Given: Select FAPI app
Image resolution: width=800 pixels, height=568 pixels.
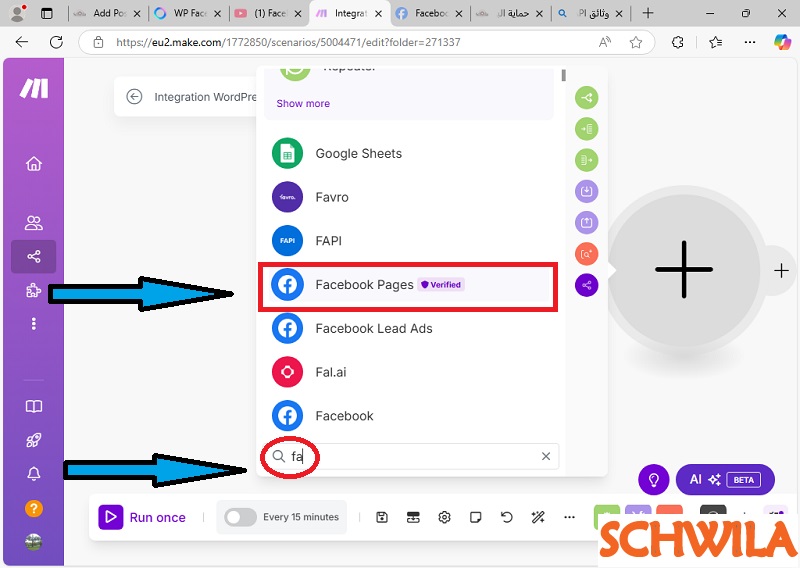Looking at the screenshot, I should pyautogui.click(x=408, y=240).
